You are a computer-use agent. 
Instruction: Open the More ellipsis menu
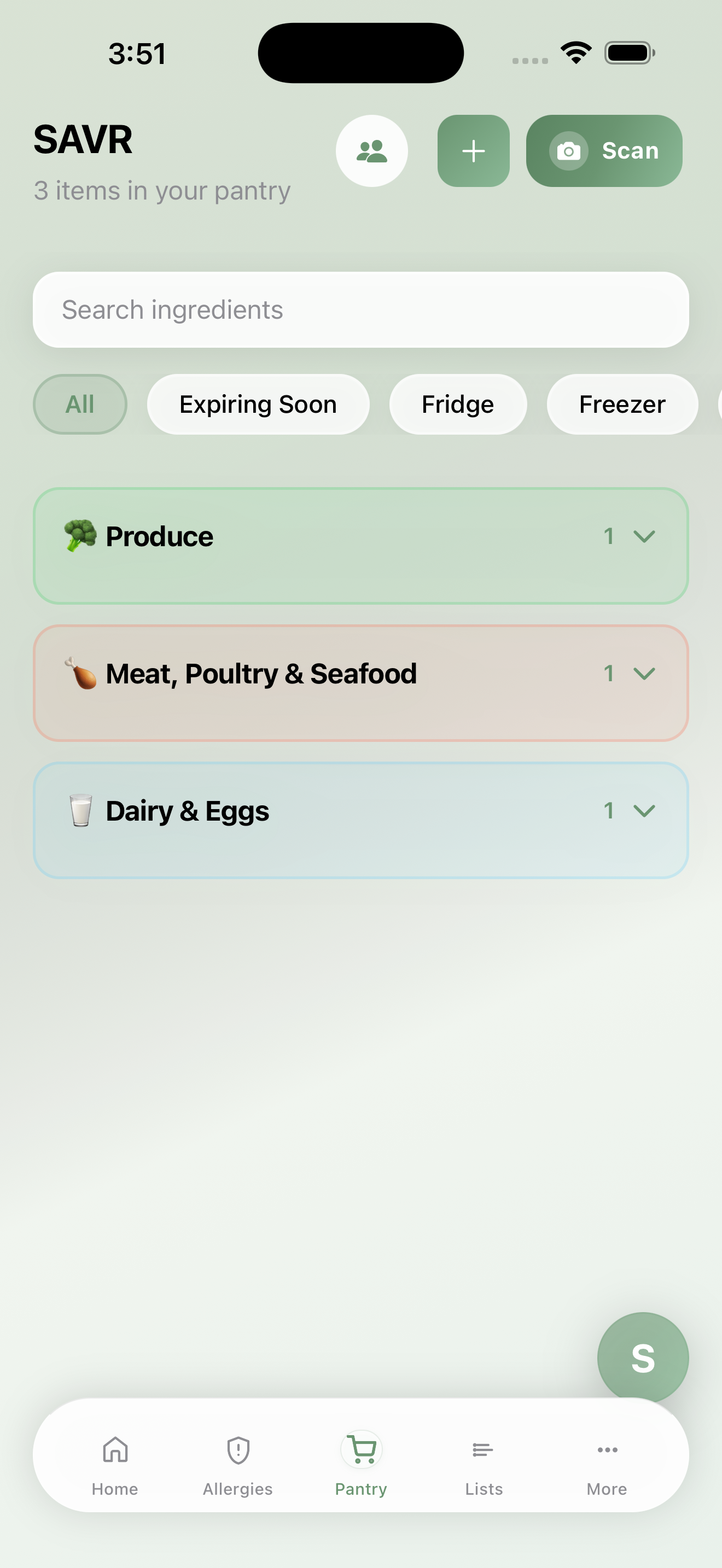click(607, 1450)
